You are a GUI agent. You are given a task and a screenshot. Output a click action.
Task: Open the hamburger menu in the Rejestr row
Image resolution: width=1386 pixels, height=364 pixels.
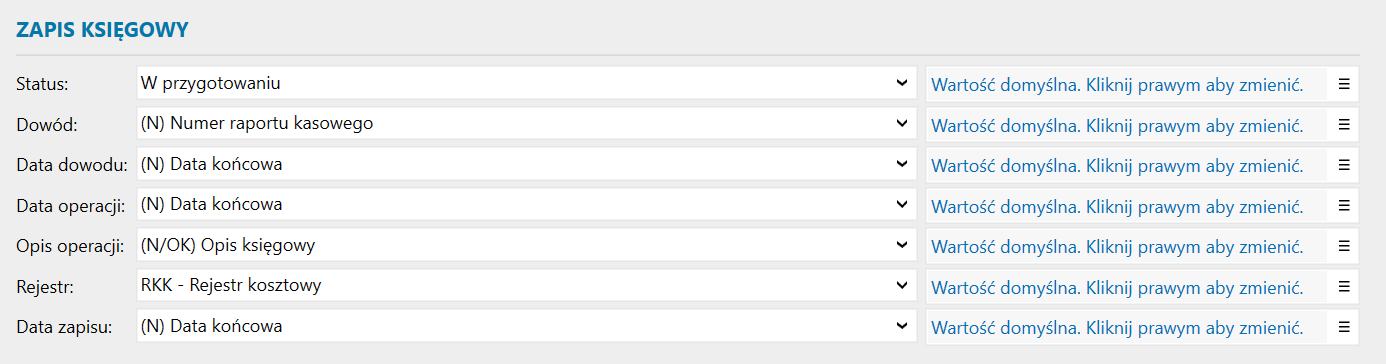pos(1343,286)
